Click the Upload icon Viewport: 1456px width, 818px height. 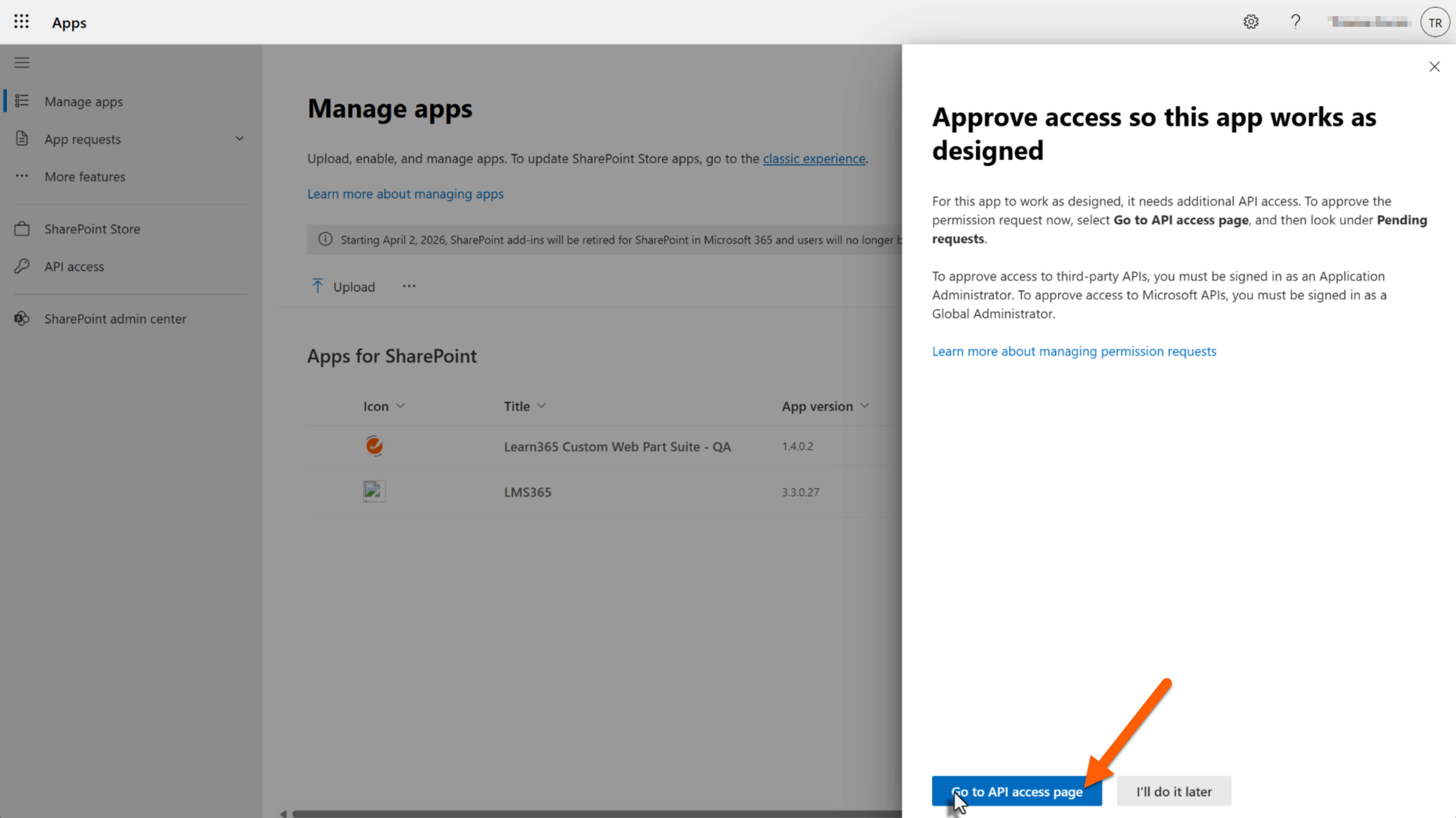pos(318,286)
